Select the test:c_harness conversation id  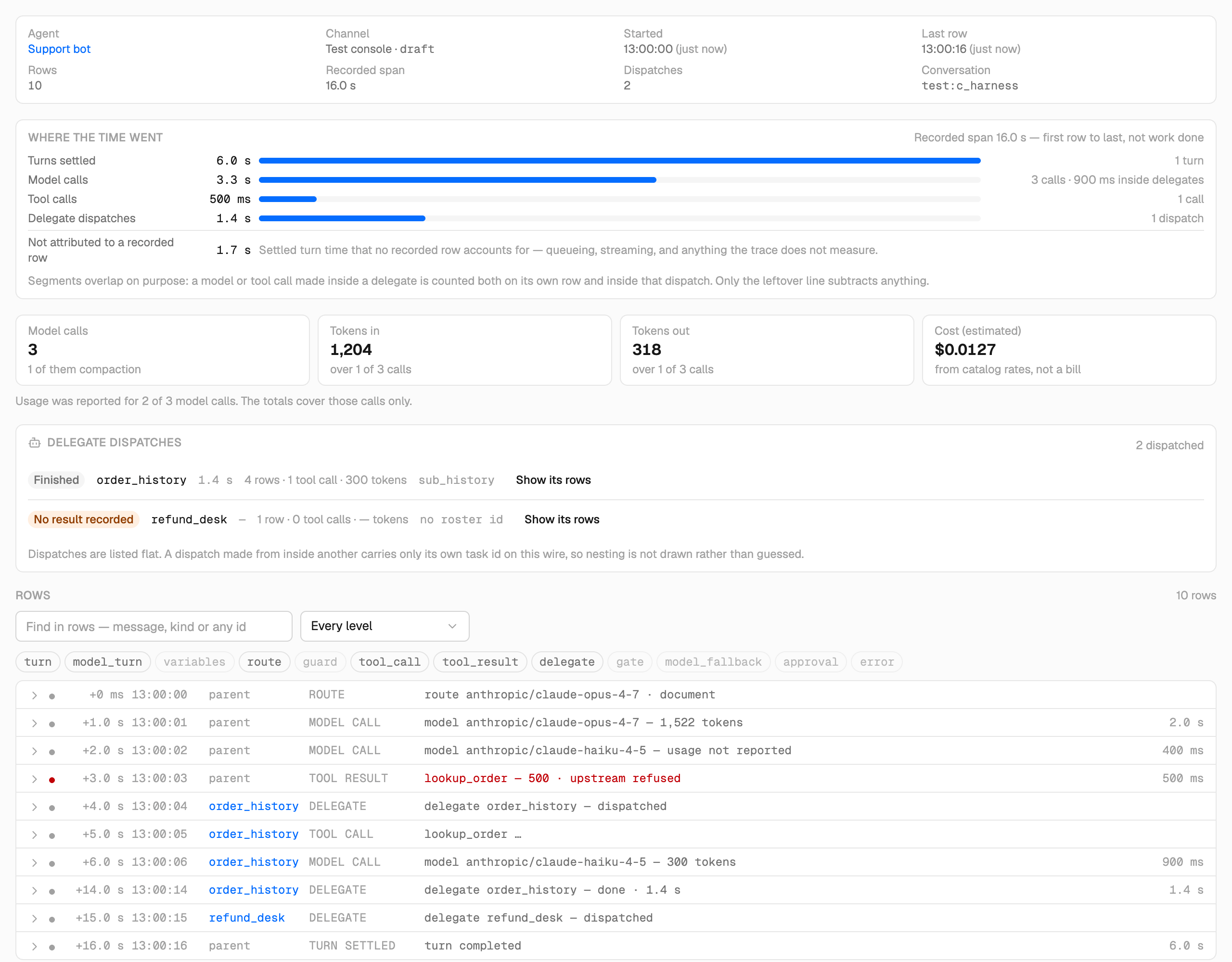point(969,86)
